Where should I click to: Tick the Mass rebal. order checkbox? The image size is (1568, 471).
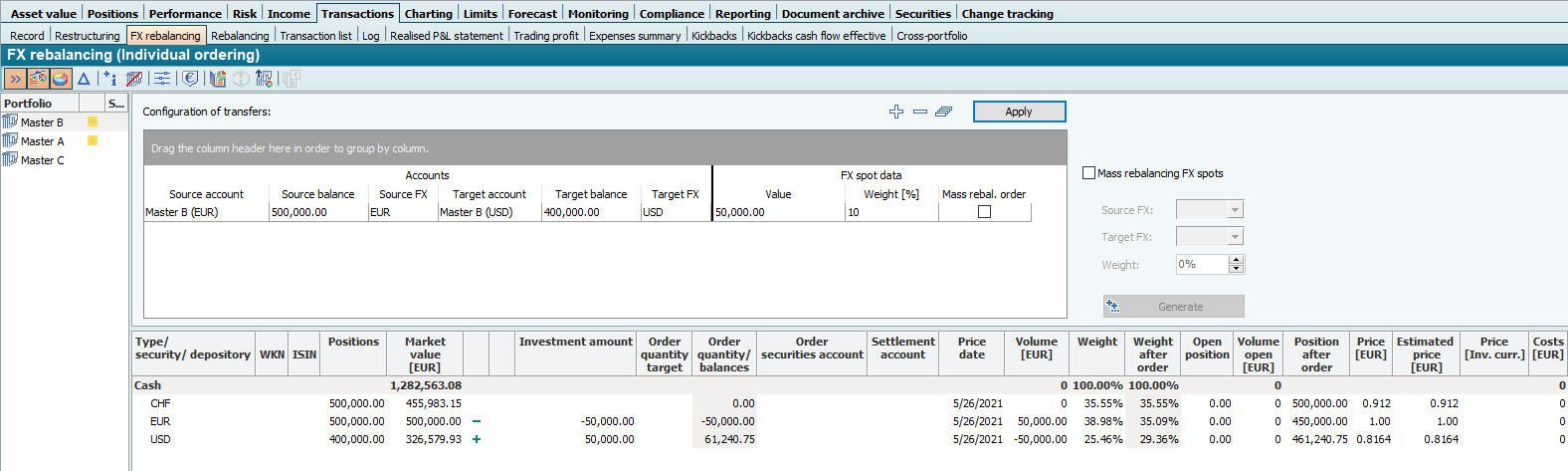(x=984, y=212)
